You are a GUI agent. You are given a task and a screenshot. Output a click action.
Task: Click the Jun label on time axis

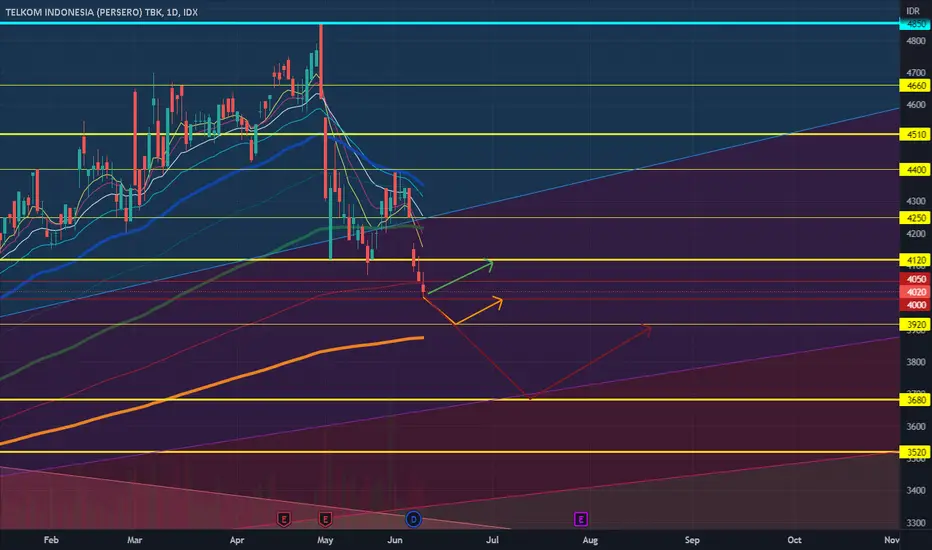[x=395, y=540]
